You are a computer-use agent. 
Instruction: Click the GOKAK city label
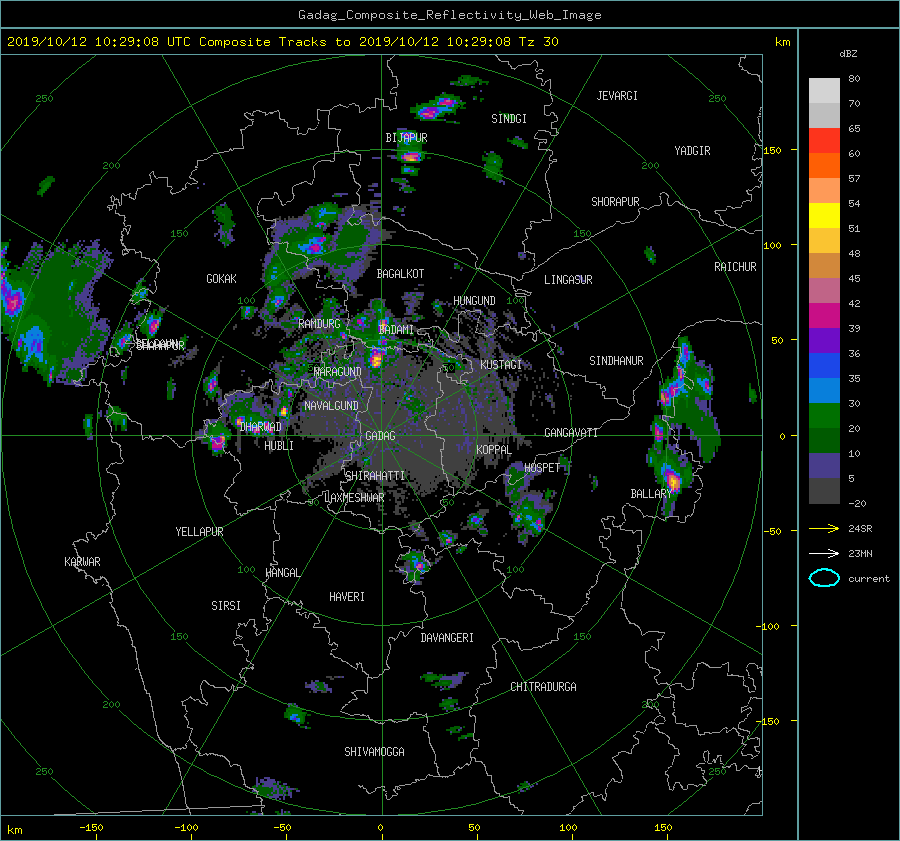click(221, 279)
